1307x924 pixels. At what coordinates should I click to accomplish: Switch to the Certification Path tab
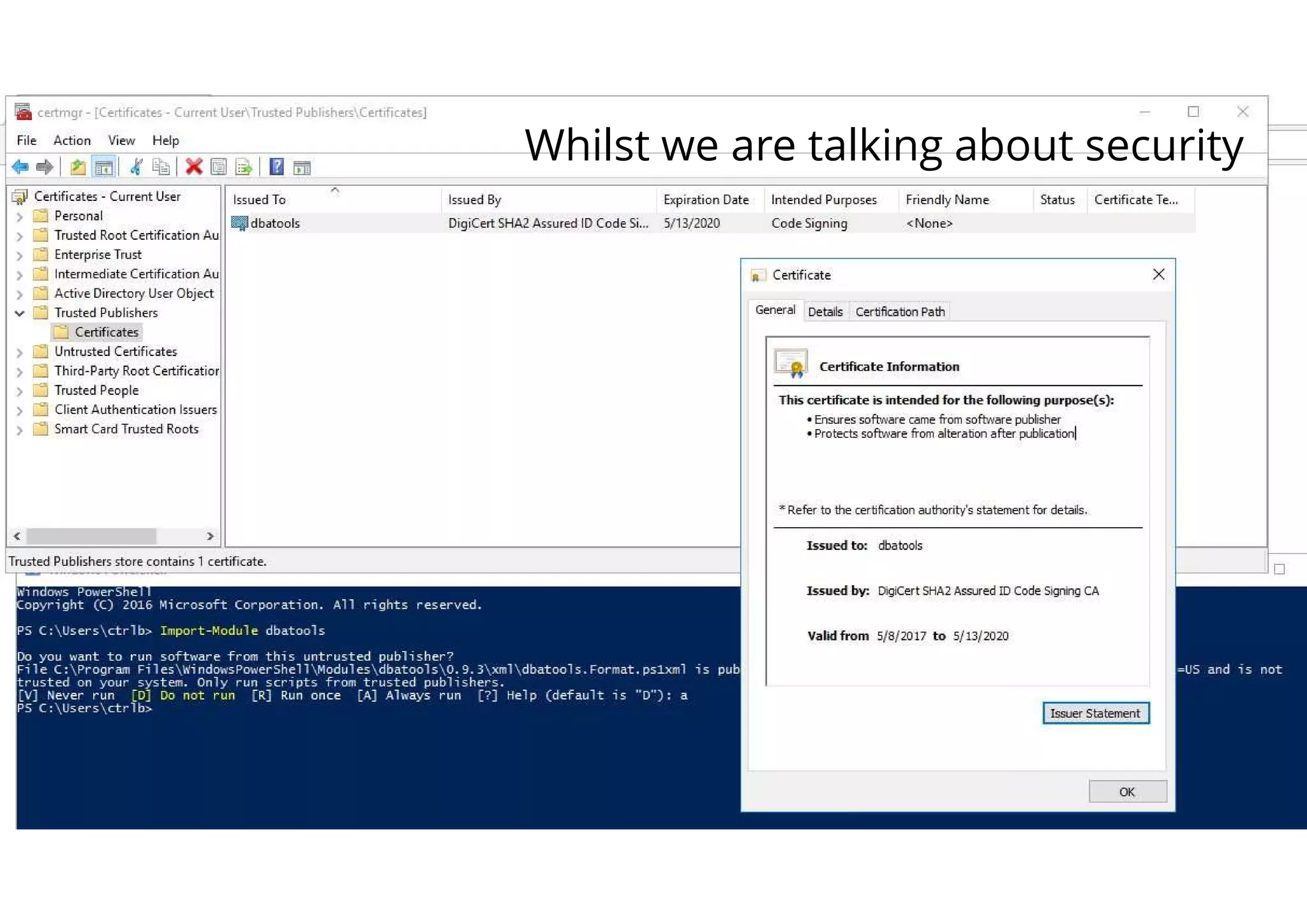(899, 311)
